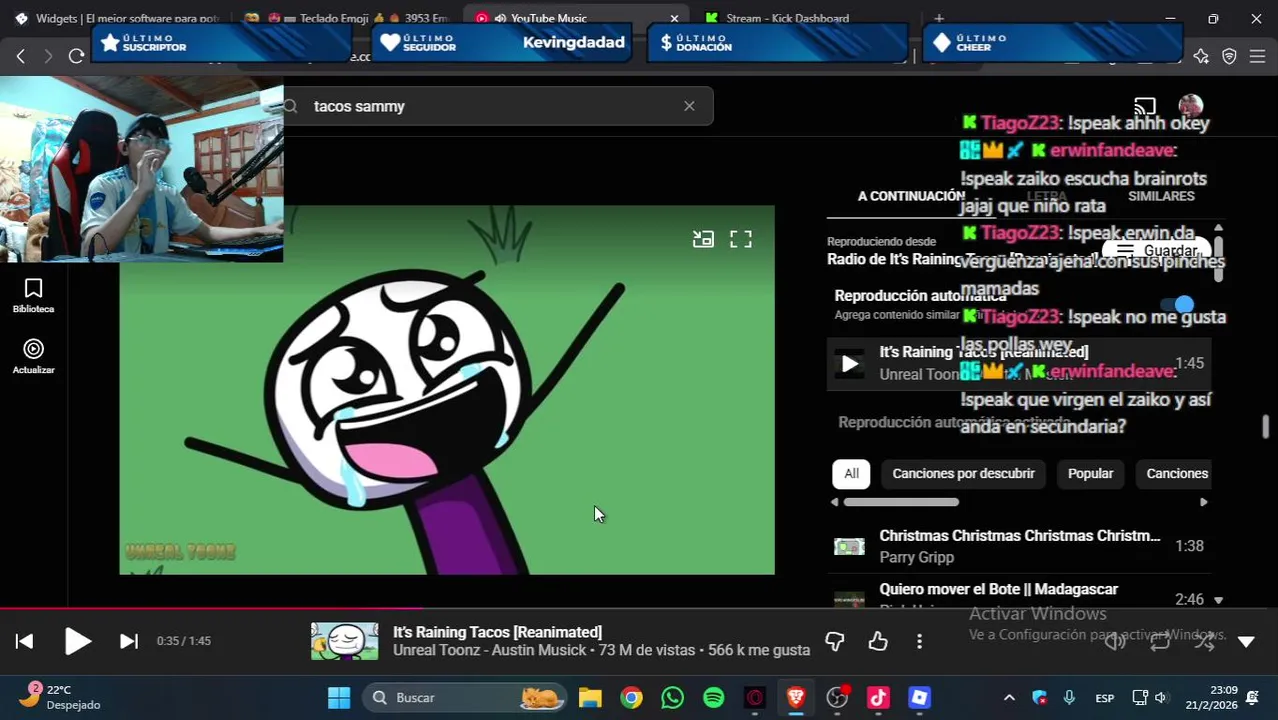Open the browser hamburger menu
This screenshot has width=1278, height=720.
point(1258,56)
